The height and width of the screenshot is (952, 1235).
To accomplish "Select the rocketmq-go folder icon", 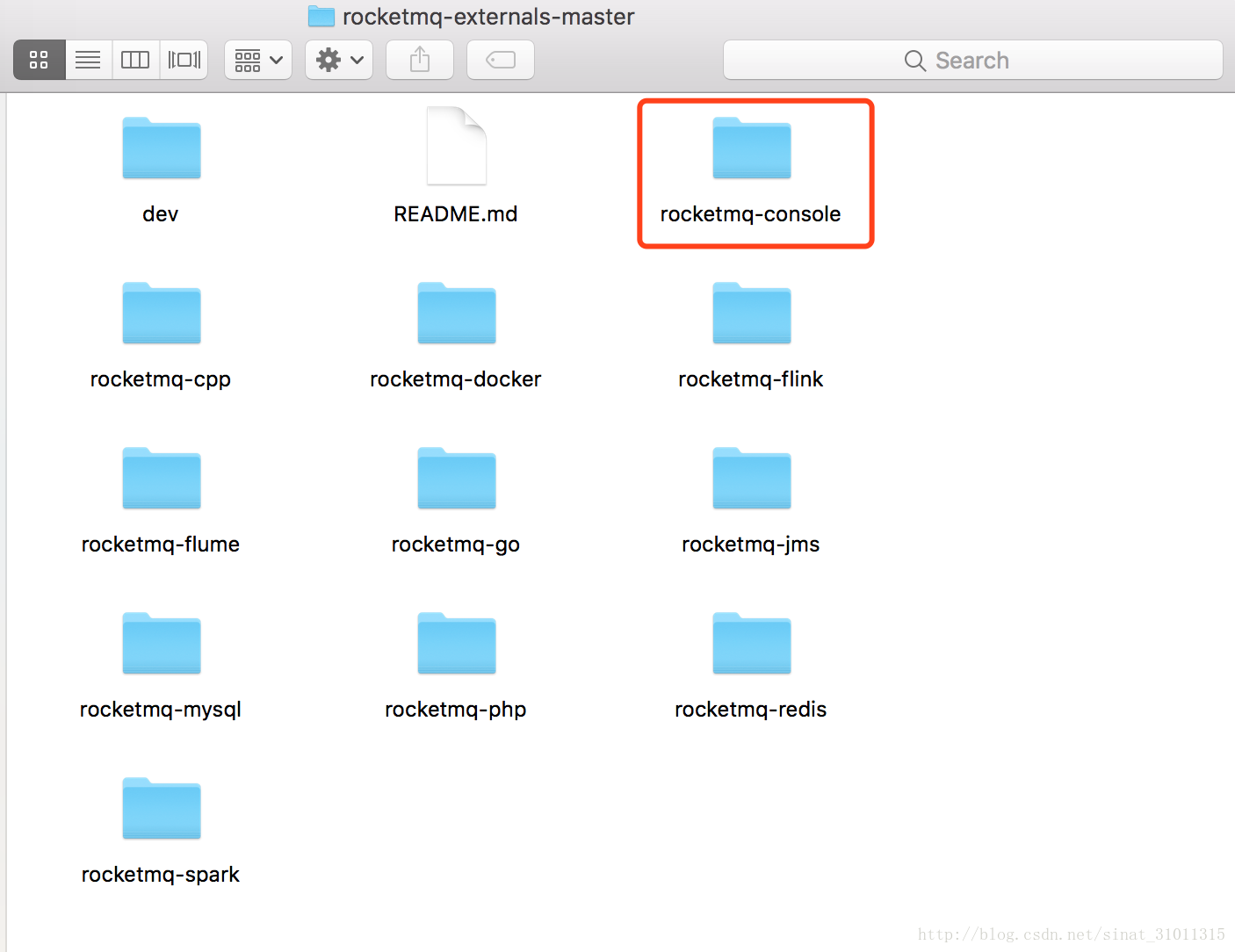I will [x=457, y=478].
